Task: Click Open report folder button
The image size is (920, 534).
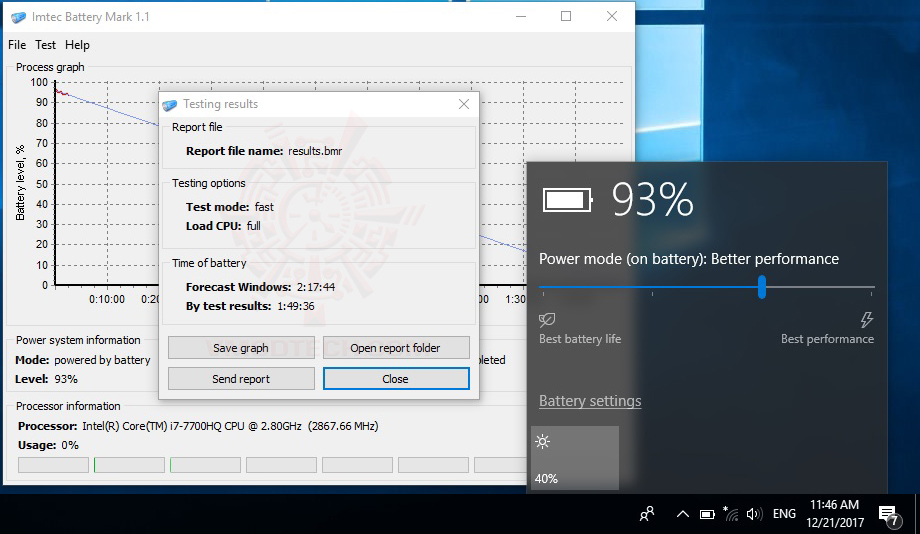Action: (395, 348)
